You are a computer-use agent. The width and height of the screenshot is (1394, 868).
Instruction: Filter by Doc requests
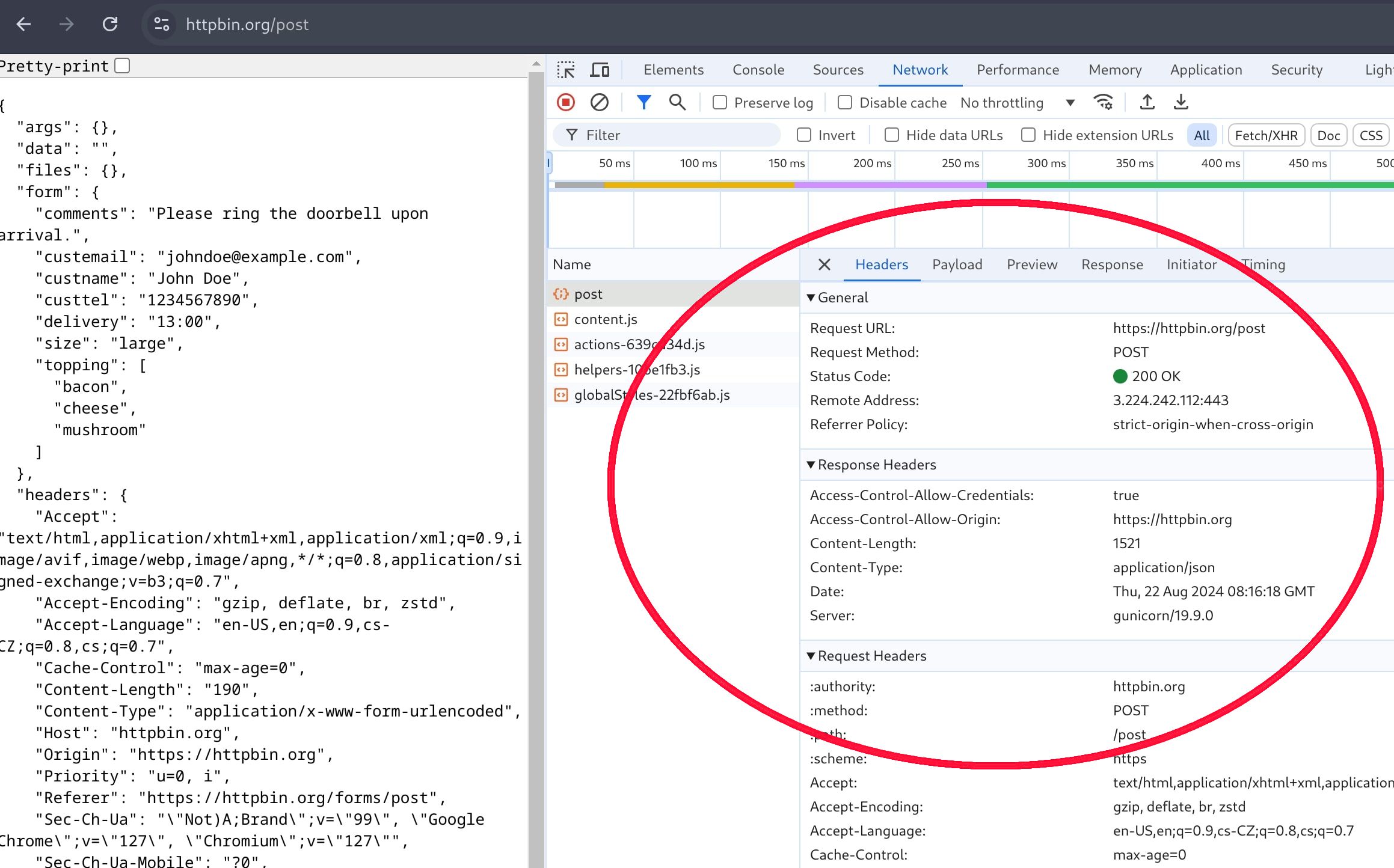click(1328, 135)
